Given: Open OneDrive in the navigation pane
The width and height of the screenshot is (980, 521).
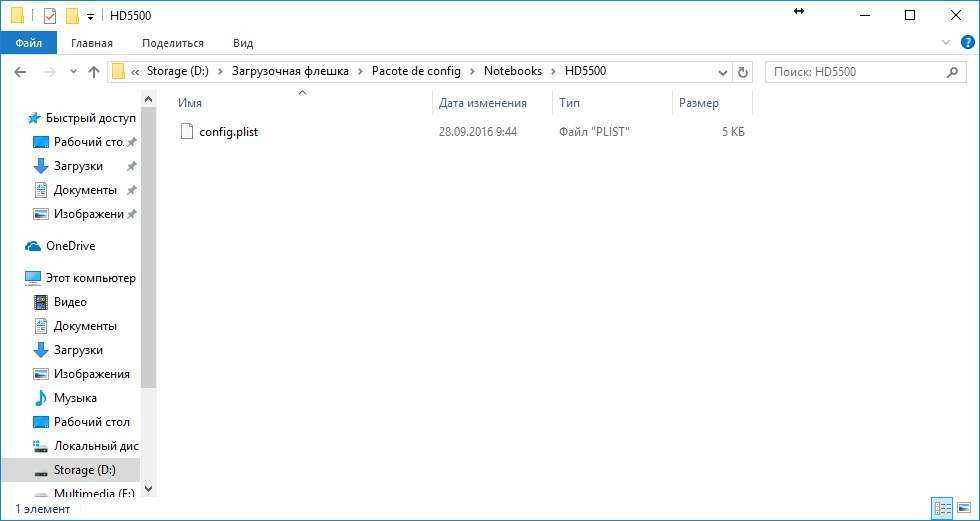Looking at the screenshot, I should [70, 246].
